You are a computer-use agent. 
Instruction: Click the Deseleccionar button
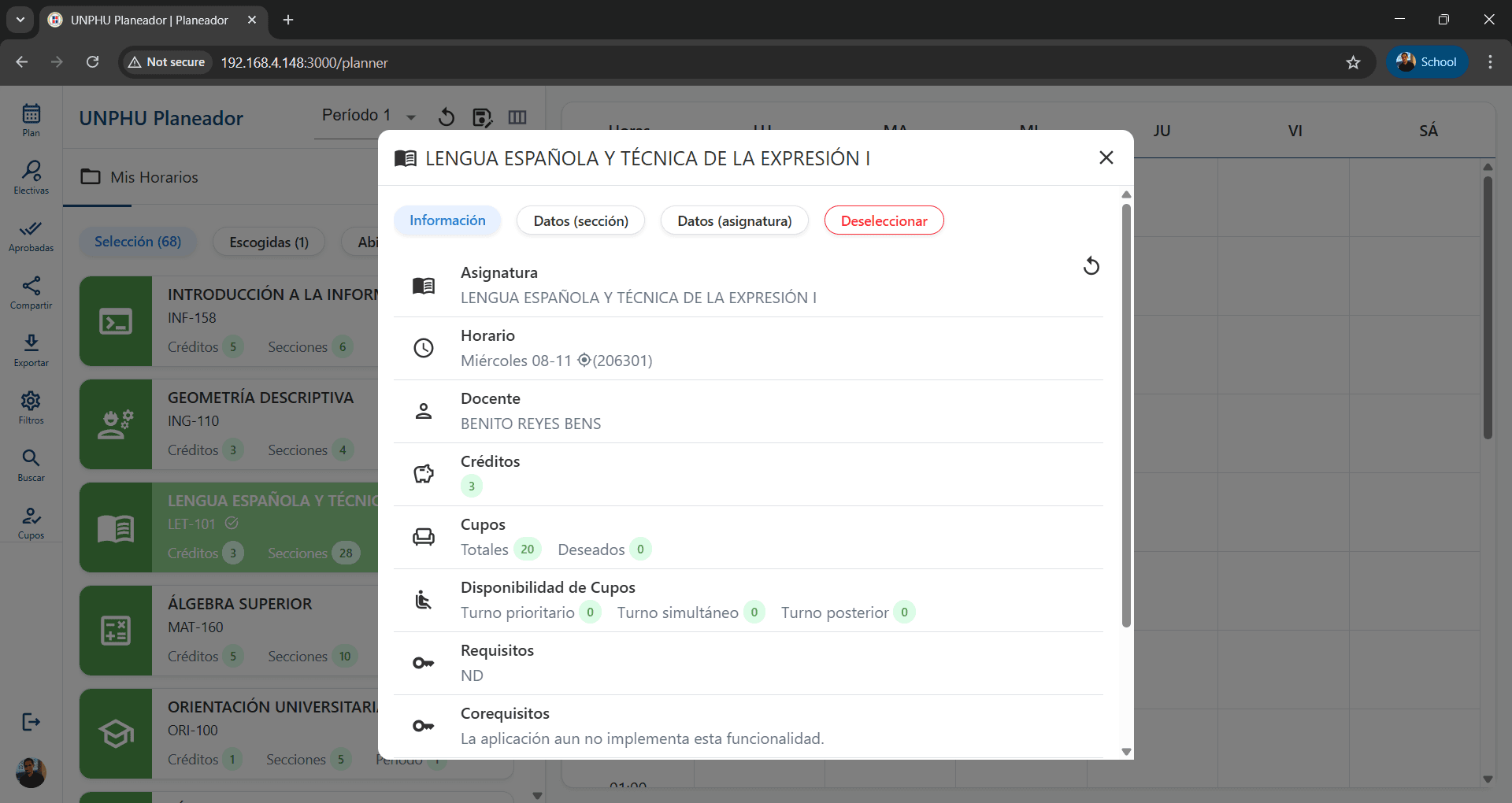884,221
